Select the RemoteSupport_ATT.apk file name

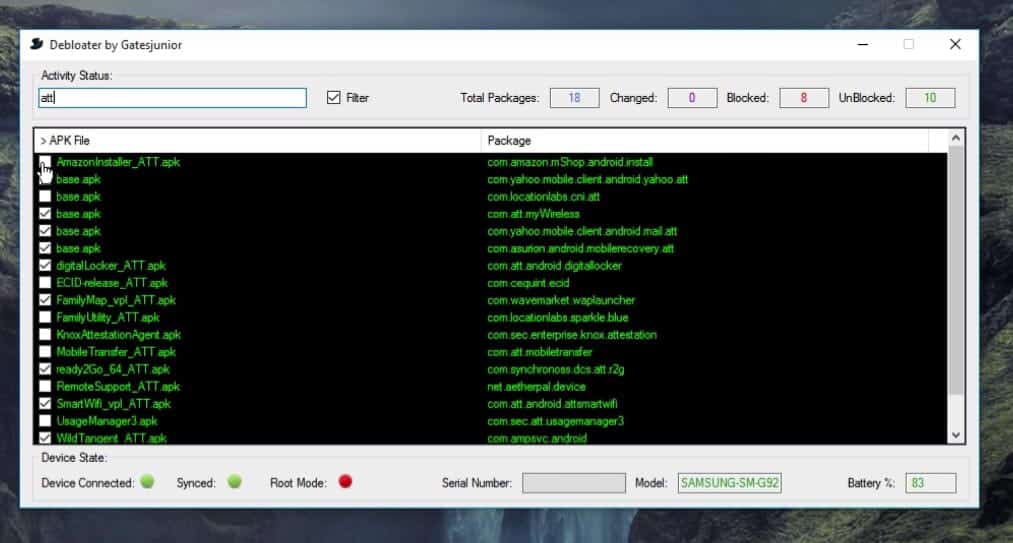118,387
